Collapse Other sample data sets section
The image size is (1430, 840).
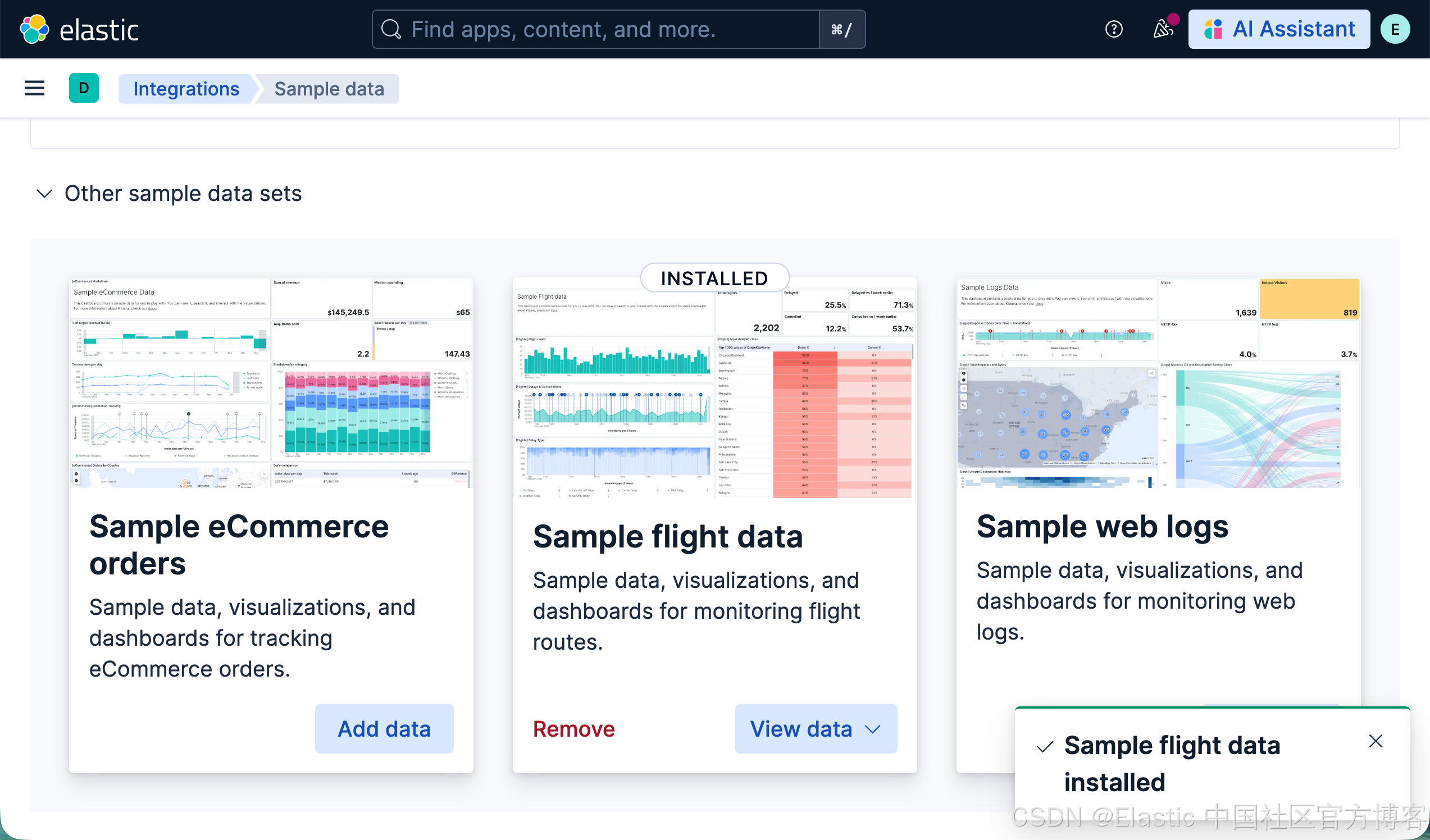click(45, 193)
